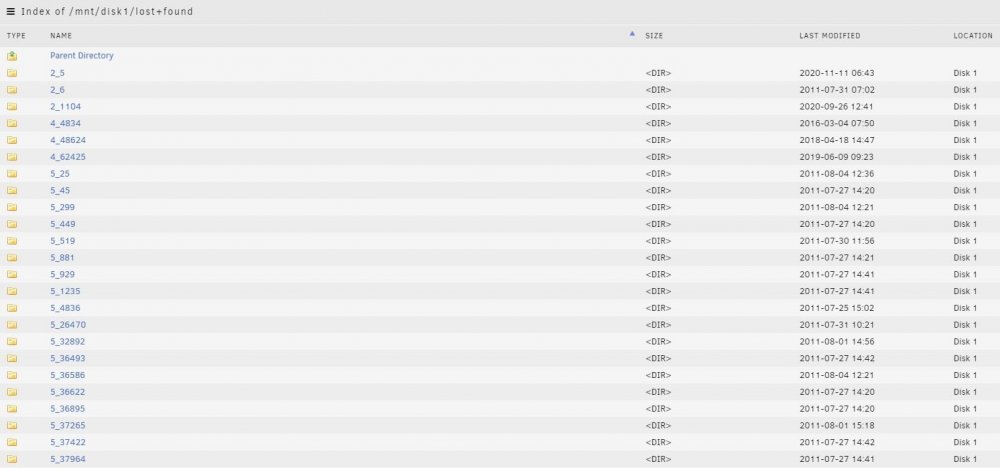
Task: Click folder icon for 2_5
Action: [12, 73]
